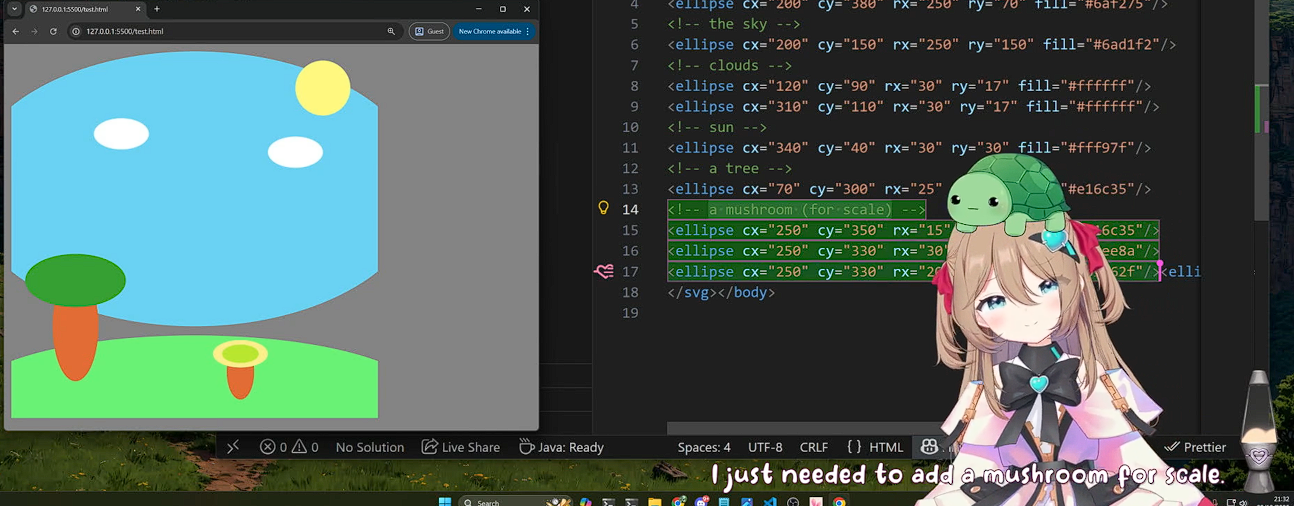Open the Guest profile button
Screen dimensions: 1294x506
point(429,31)
